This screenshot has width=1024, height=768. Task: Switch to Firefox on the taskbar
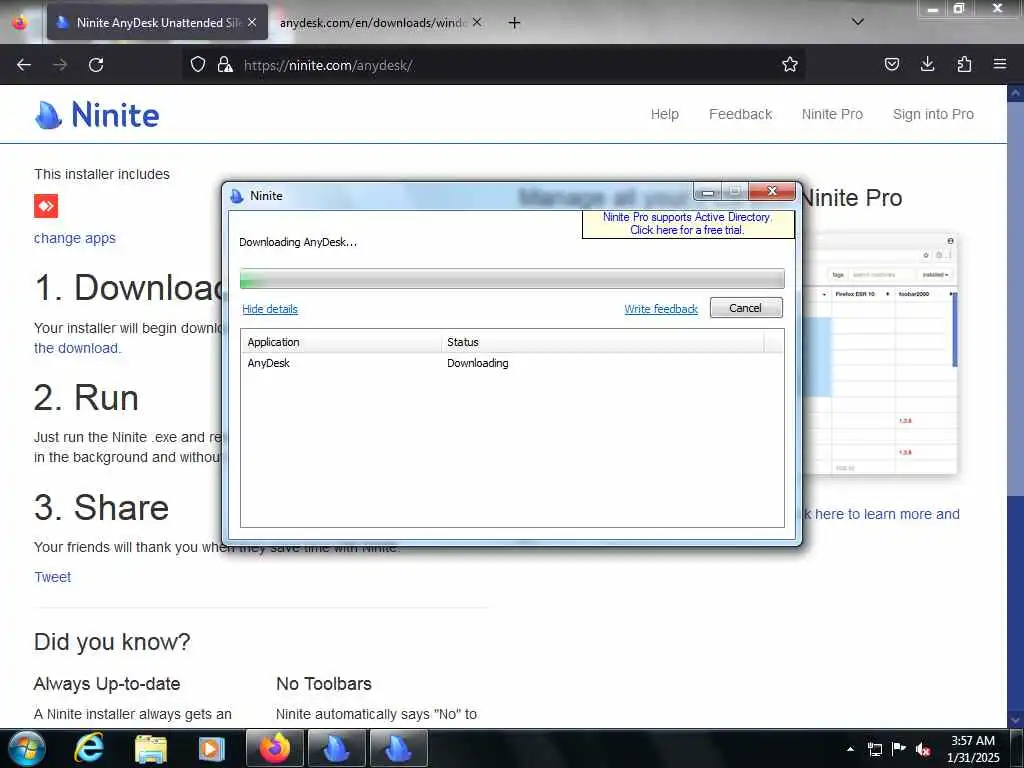coord(274,748)
